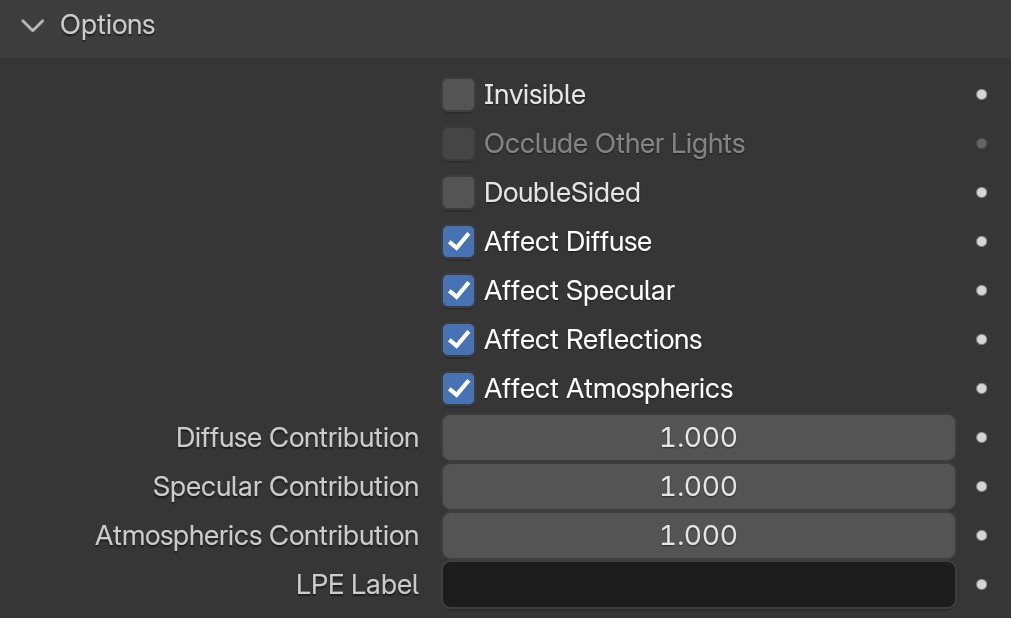Click animate dot for Specular Contribution

[981, 486]
